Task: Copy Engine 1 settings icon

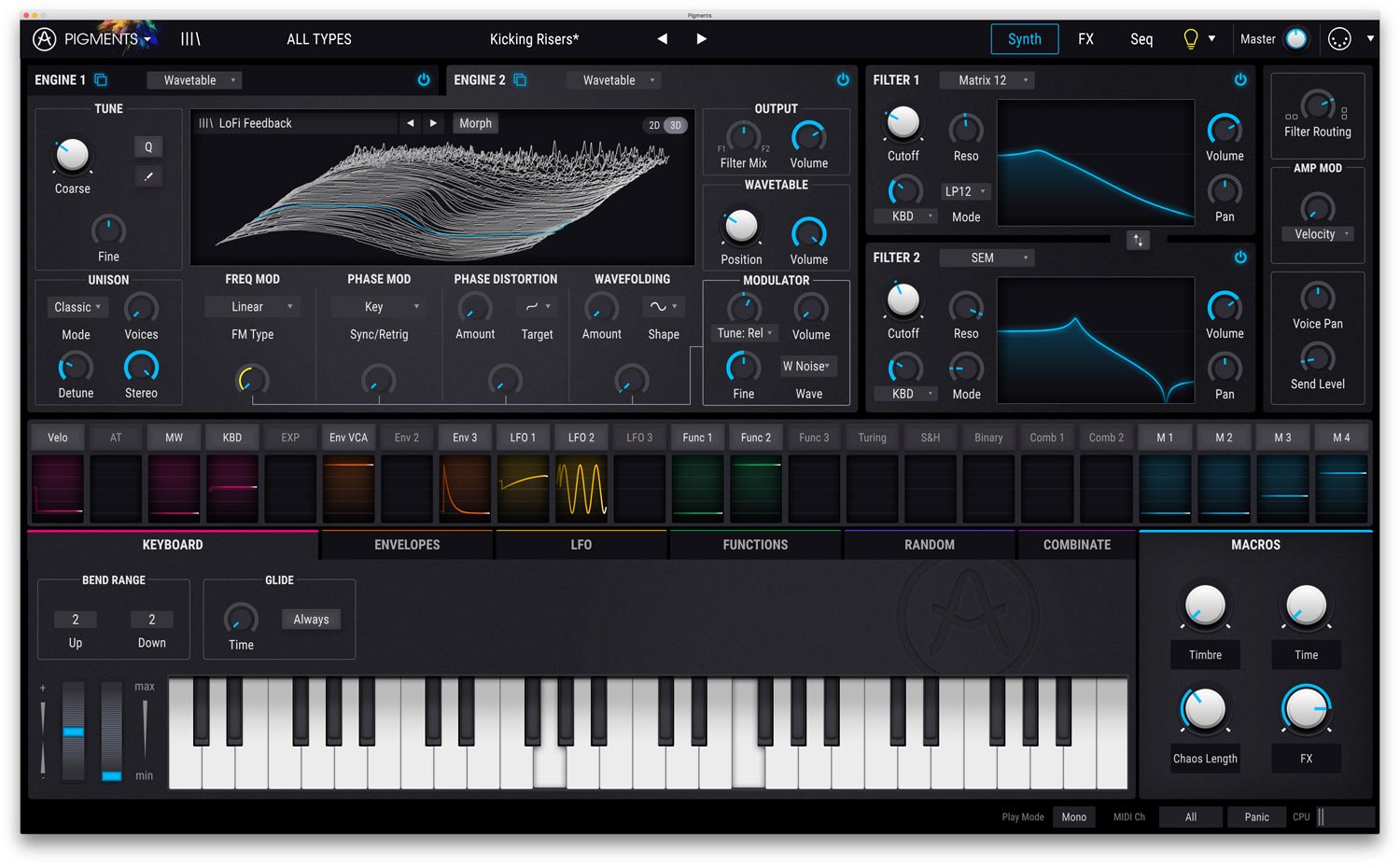Action: (101, 80)
